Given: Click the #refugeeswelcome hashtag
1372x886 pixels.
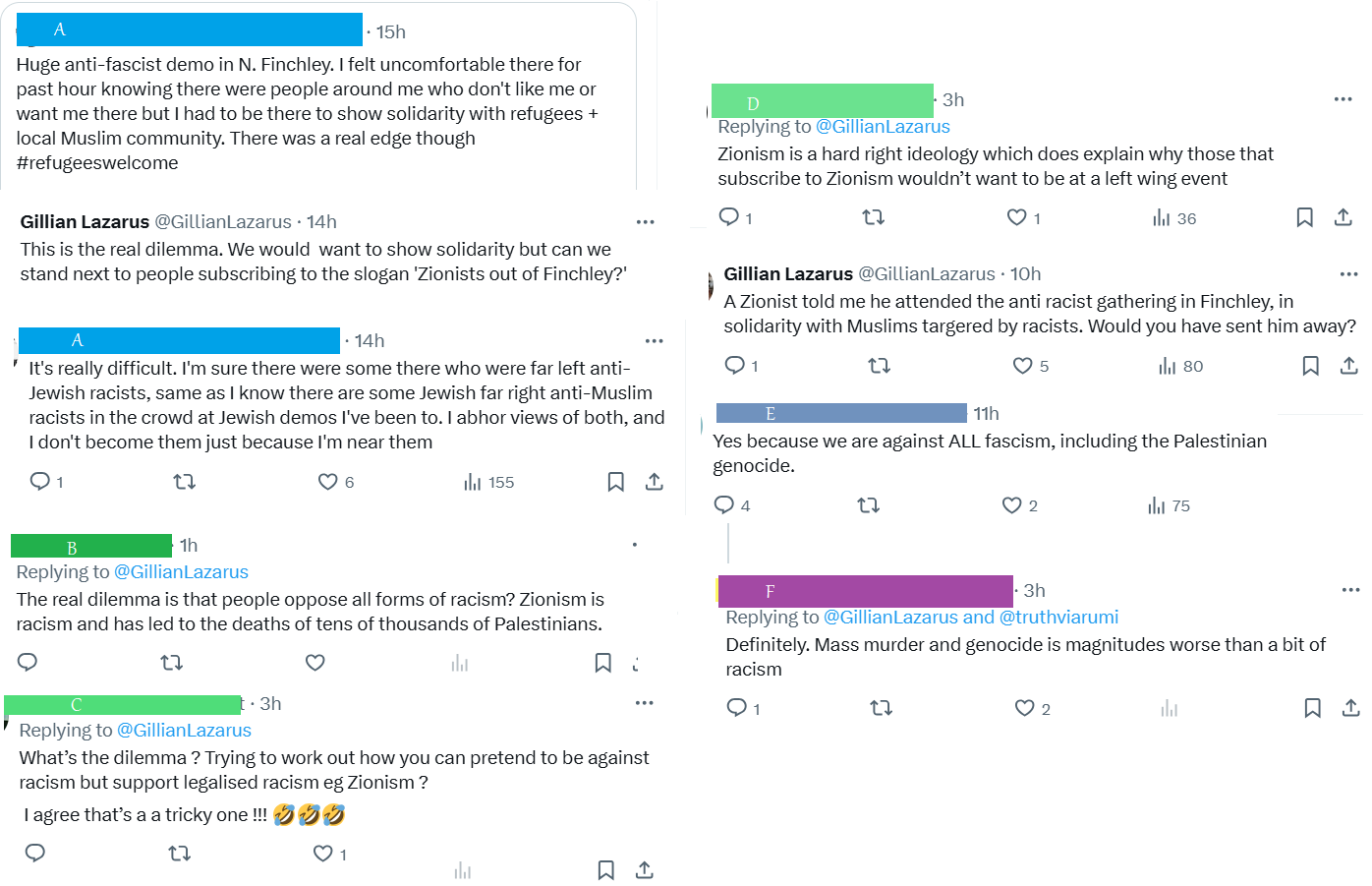Looking at the screenshot, I should pyautogui.click(x=97, y=163).
